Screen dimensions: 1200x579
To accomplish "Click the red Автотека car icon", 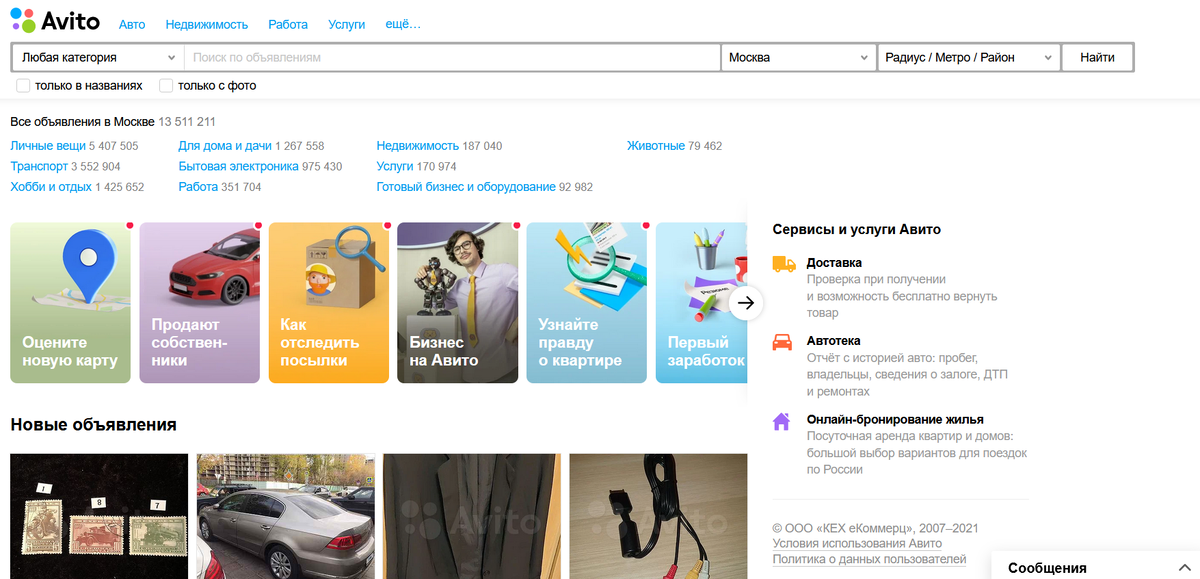I will (782, 342).
